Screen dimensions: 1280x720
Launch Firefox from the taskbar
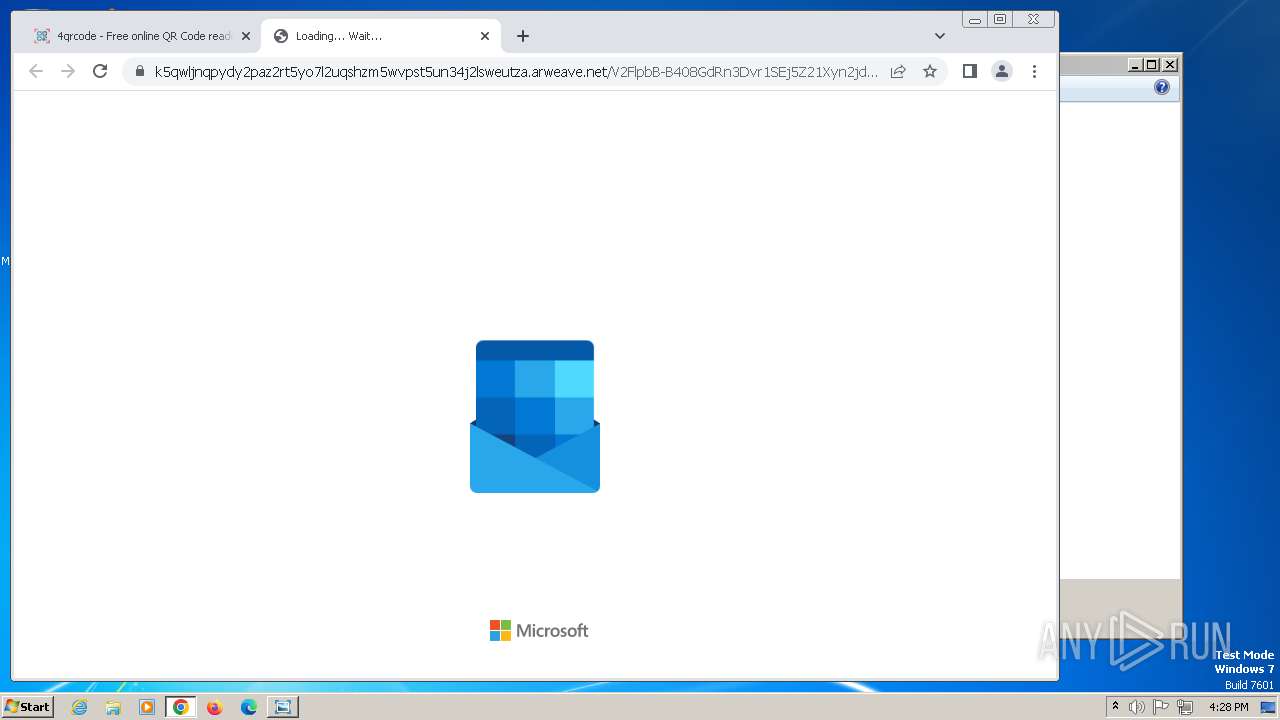pyautogui.click(x=214, y=707)
